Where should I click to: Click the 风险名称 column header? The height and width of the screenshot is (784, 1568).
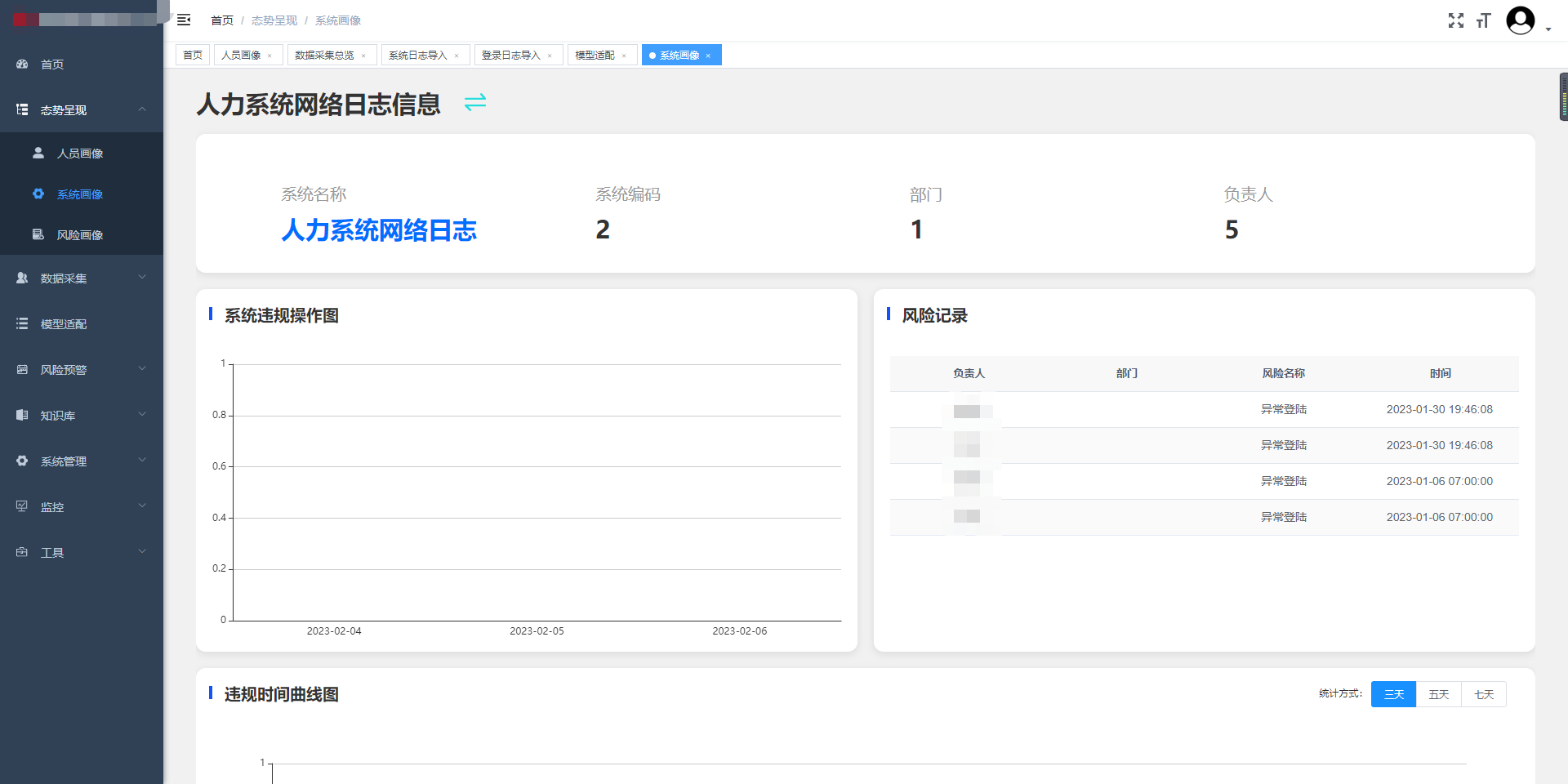(x=1283, y=373)
